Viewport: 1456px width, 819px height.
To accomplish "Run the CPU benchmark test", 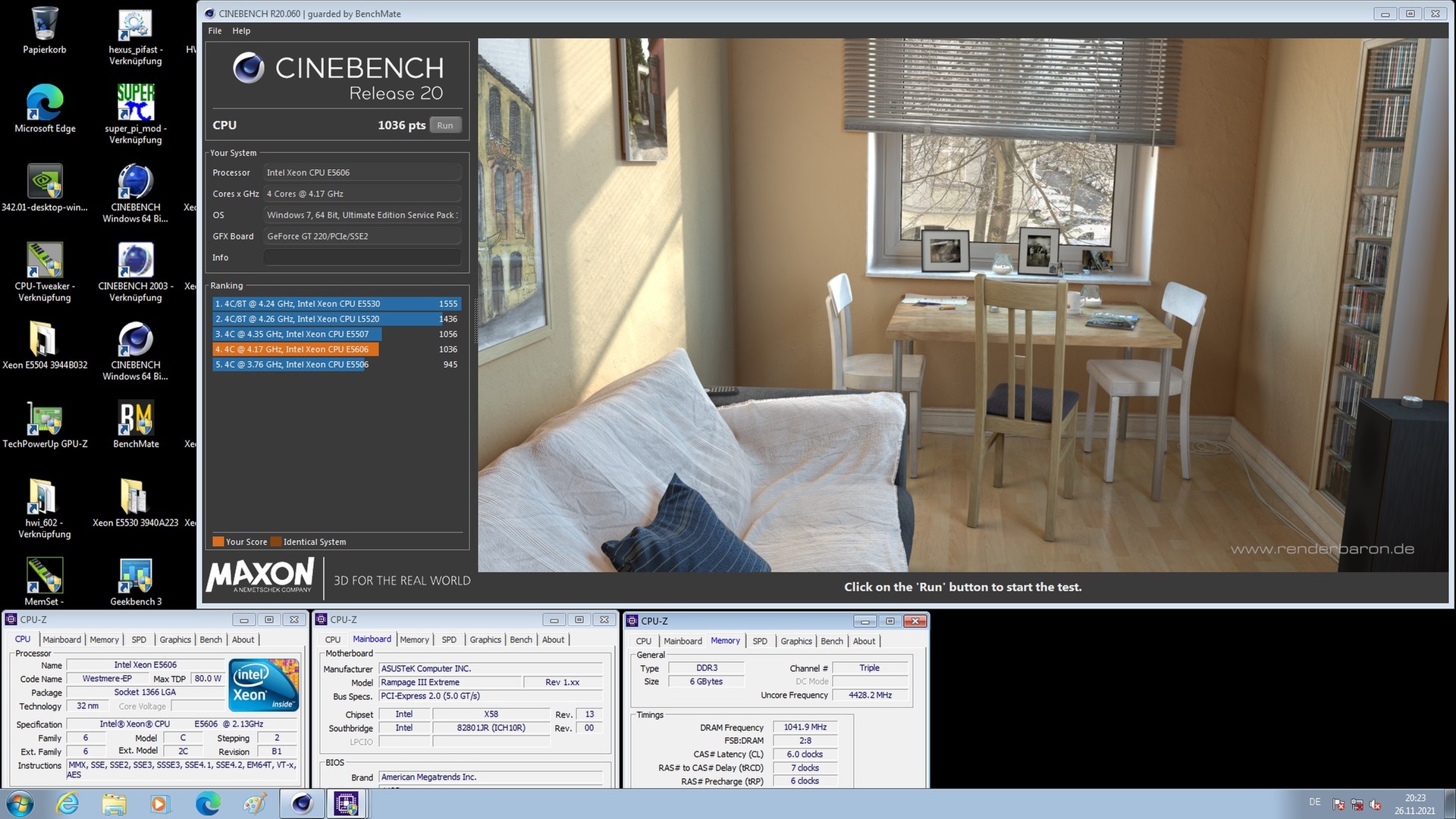I will pyautogui.click(x=445, y=126).
